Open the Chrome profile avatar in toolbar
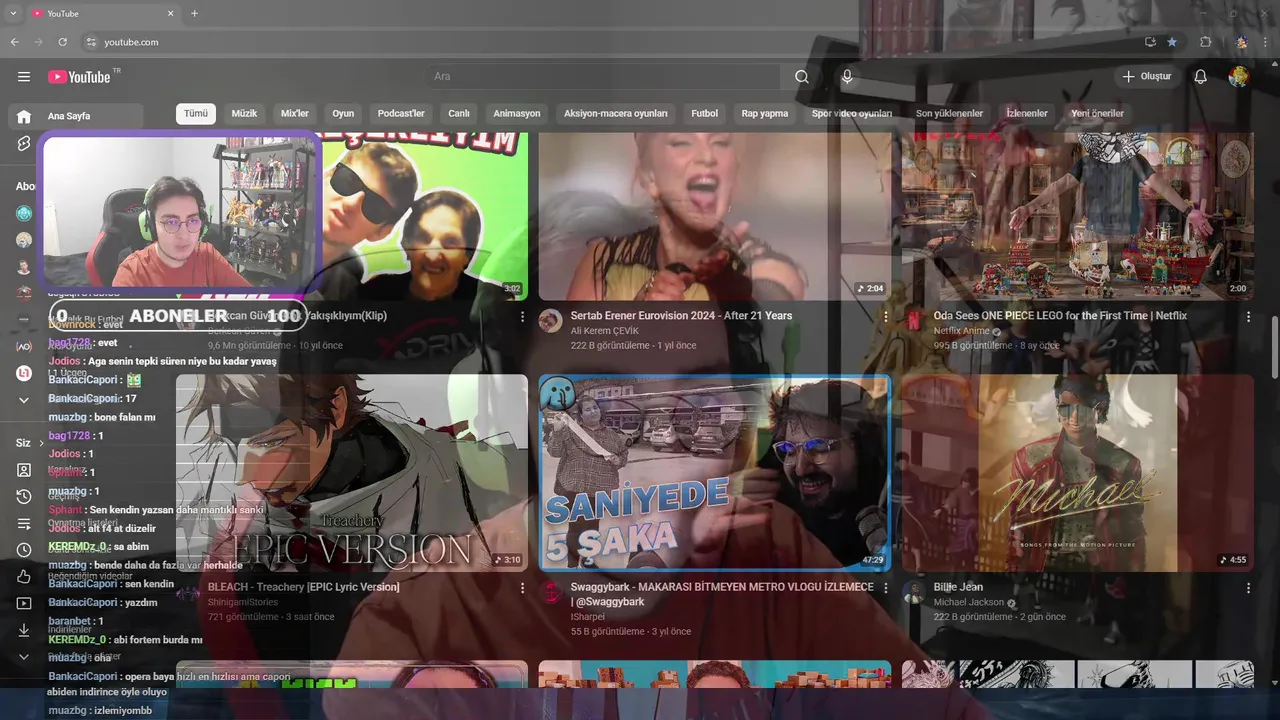 click(x=1241, y=42)
